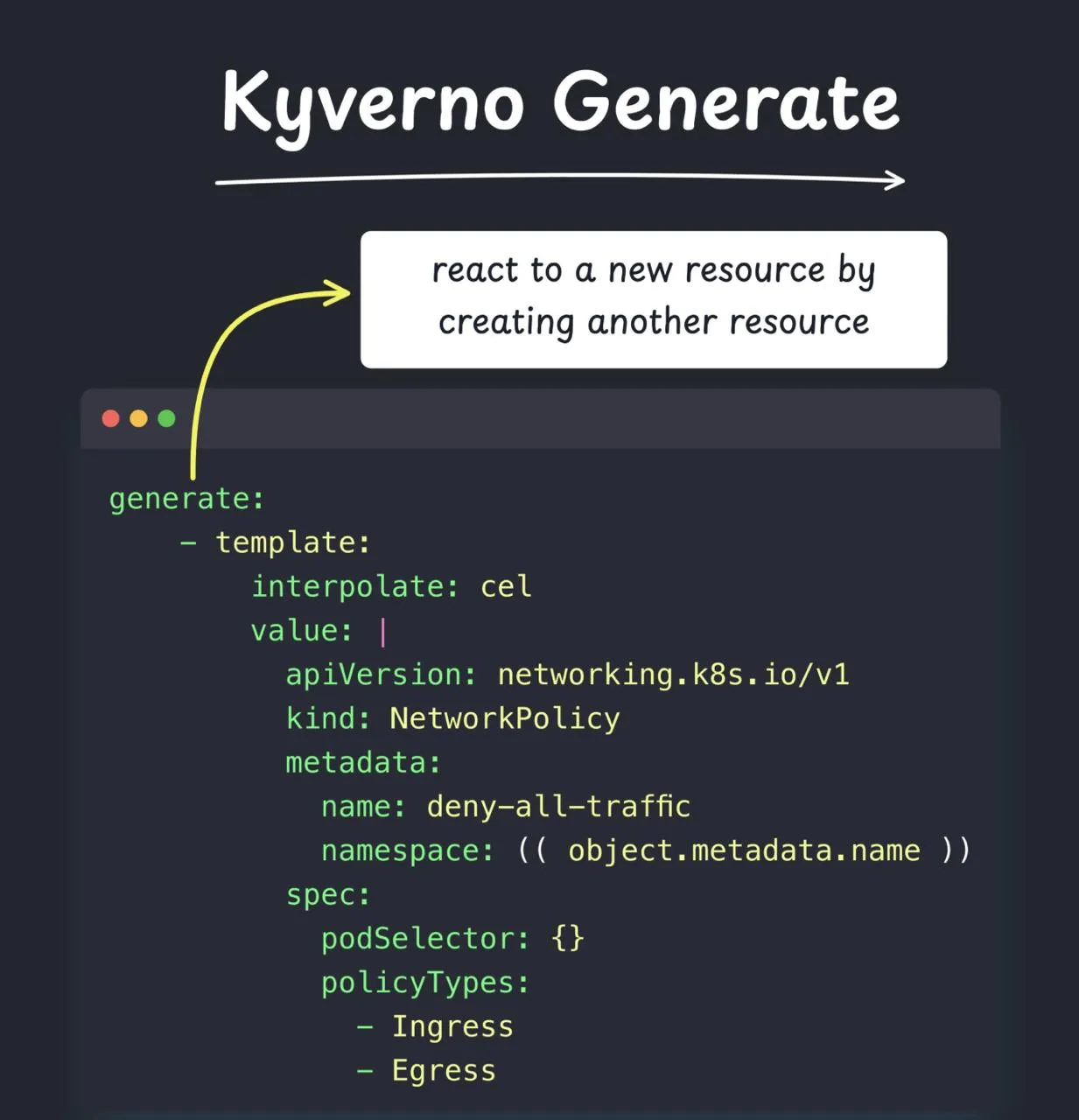The image size is (1079, 1120).
Task: Click the 'interpolate:' key
Action: click(354, 586)
